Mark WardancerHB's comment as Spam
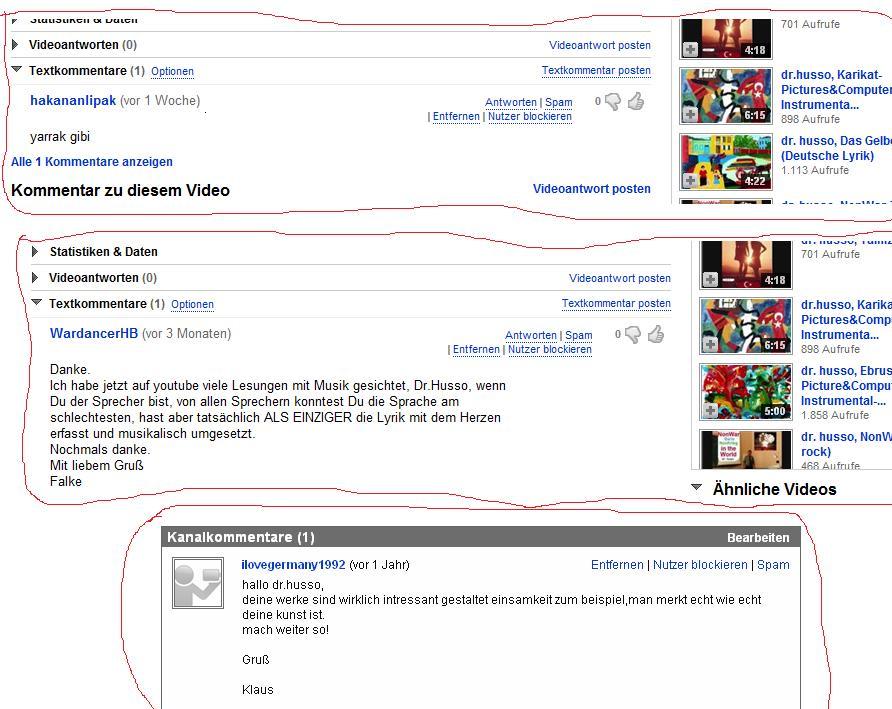 coord(579,336)
